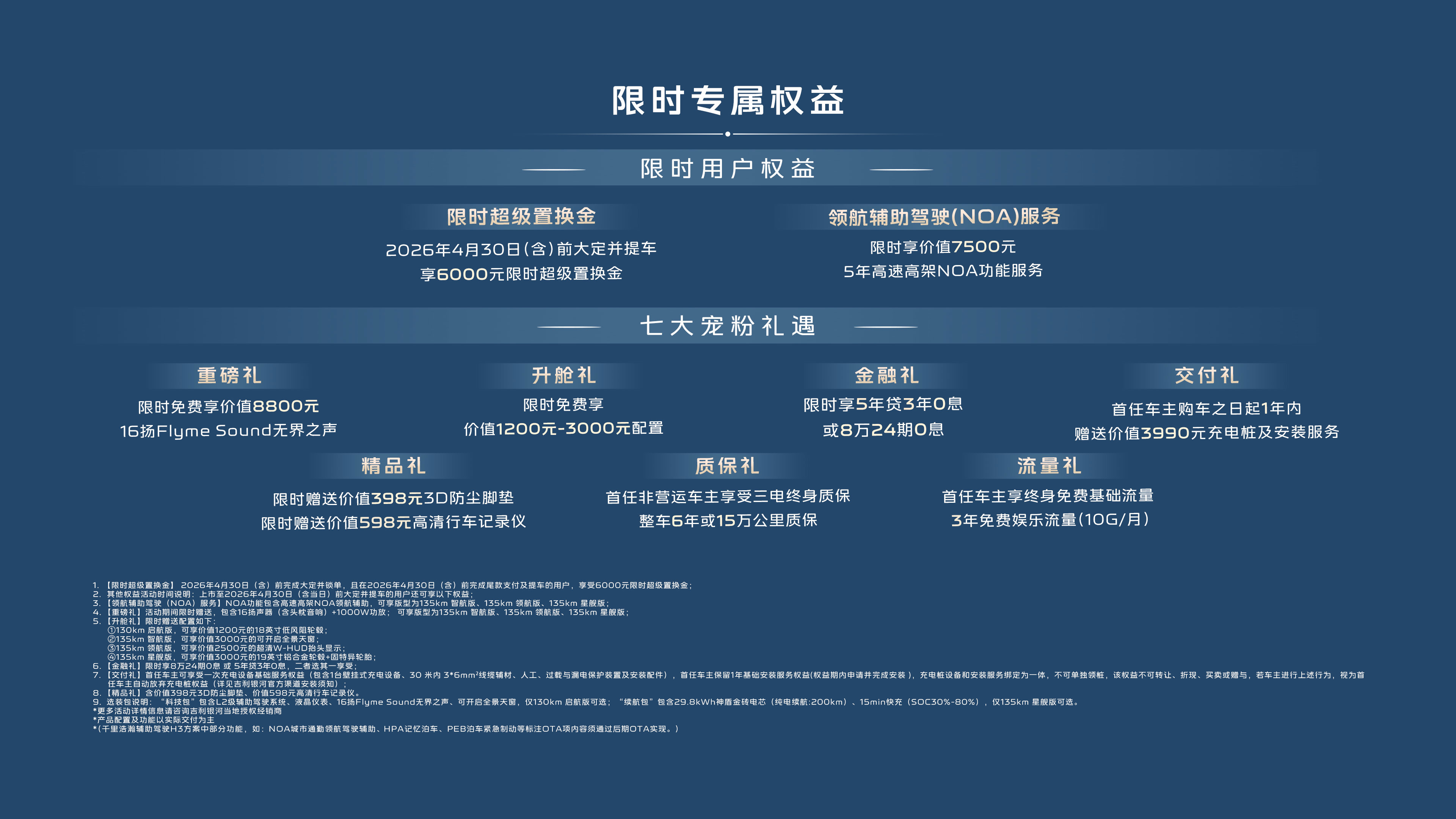
Task: Click the 或8万24期0息 financing line
Action: coord(883,430)
